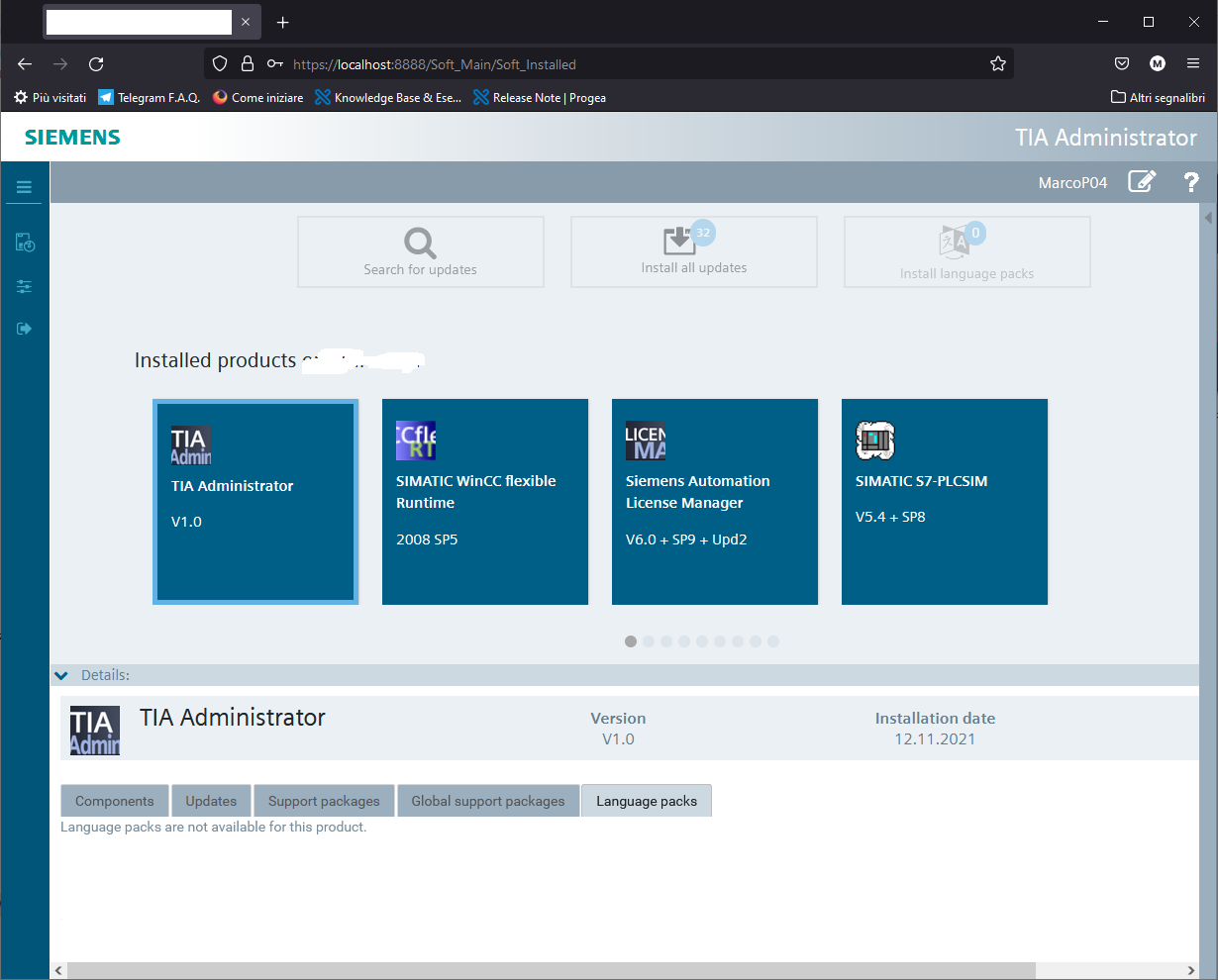
Task: Go forward in the browser
Action: 60,64
